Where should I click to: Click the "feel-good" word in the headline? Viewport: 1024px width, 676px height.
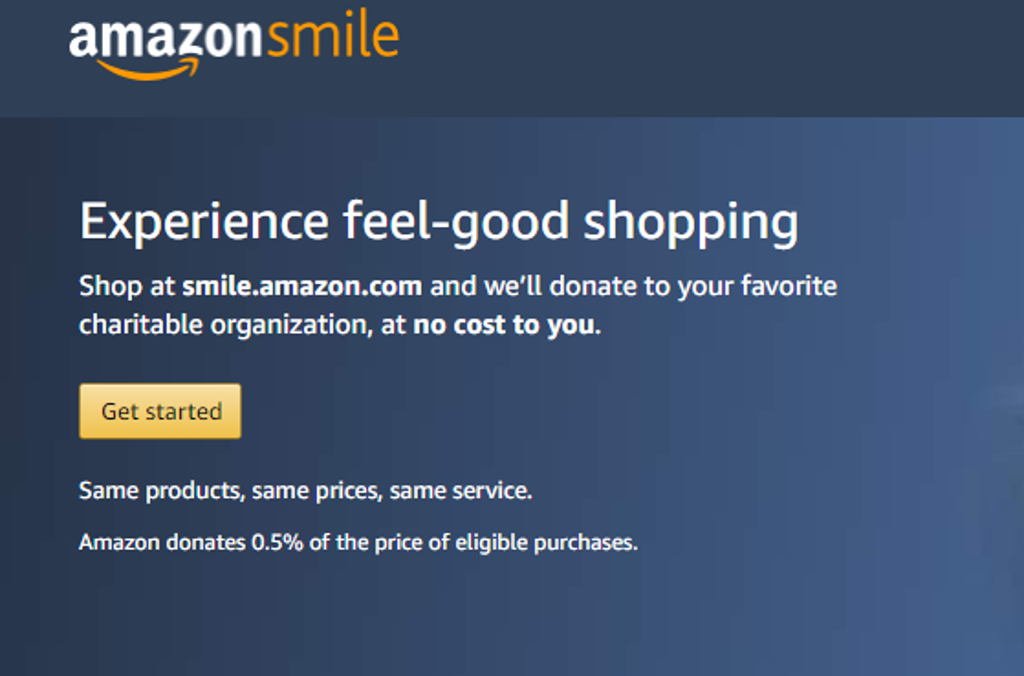(x=456, y=223)
